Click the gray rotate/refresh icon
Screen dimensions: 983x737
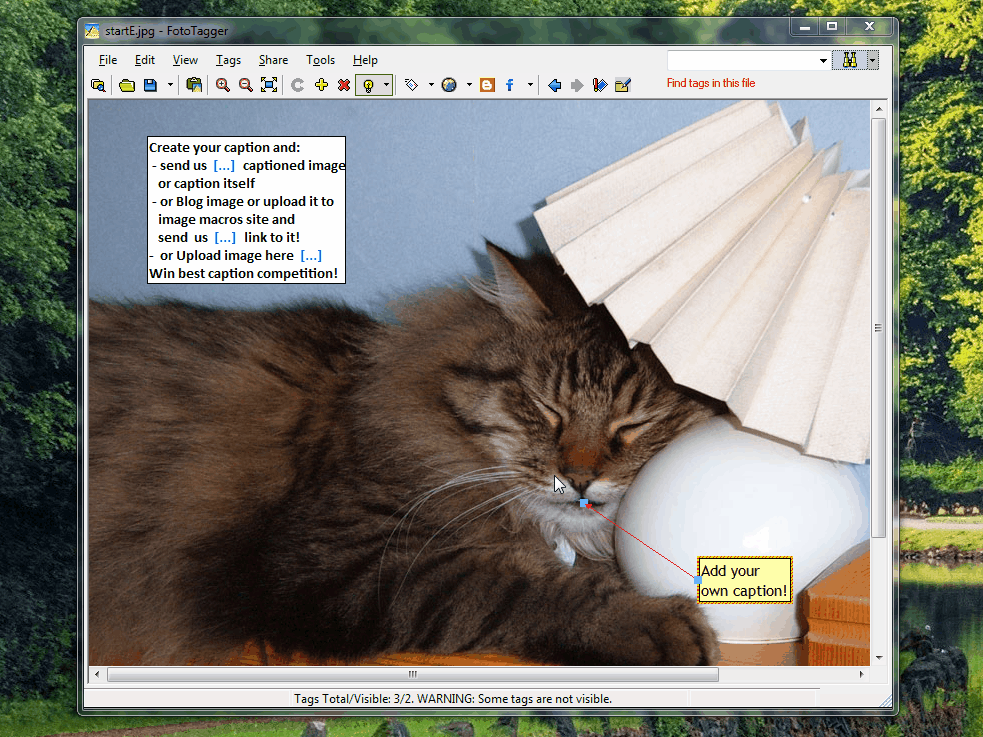pos(298,85)
